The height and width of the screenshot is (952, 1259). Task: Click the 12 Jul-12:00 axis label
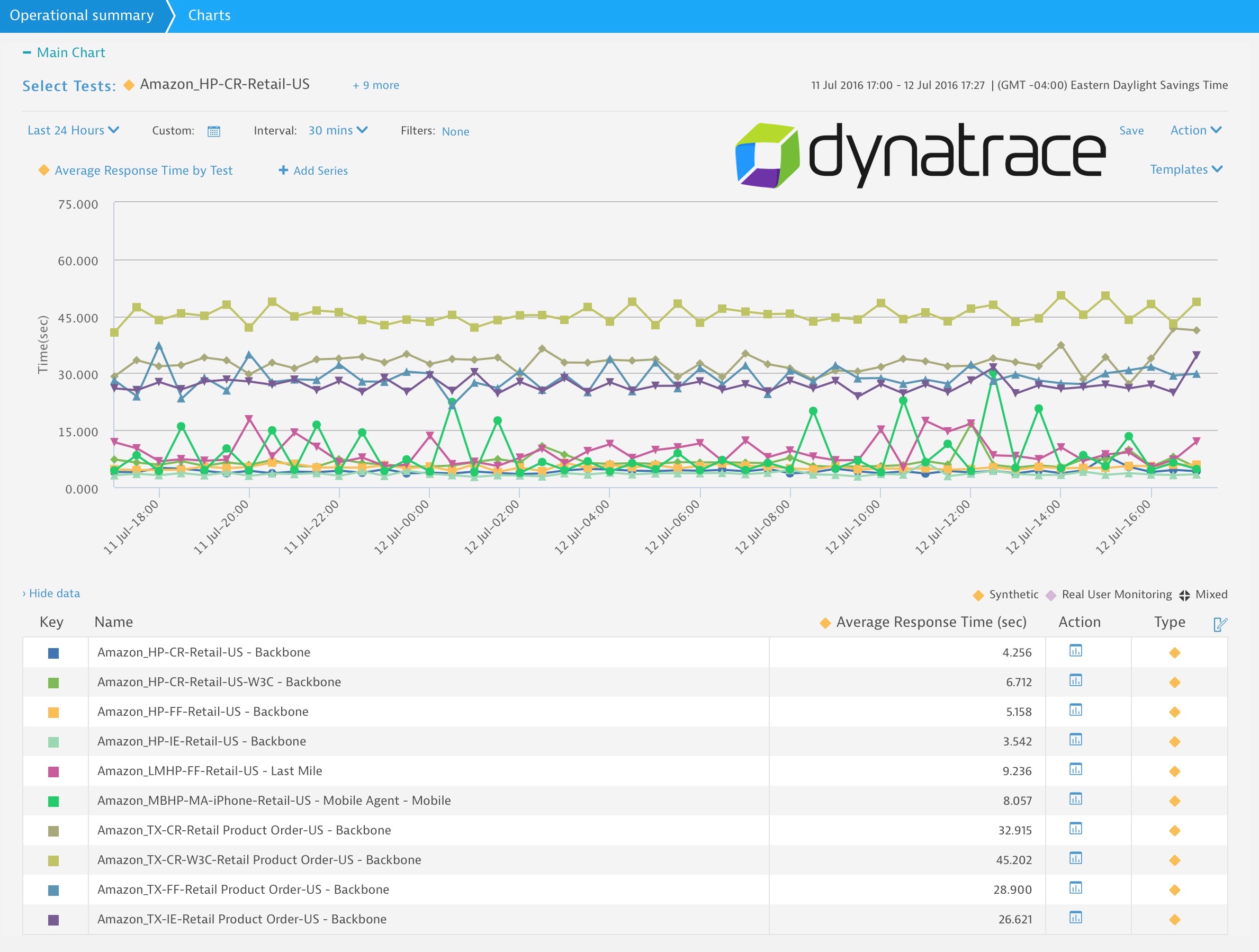(x=942, y=527)
